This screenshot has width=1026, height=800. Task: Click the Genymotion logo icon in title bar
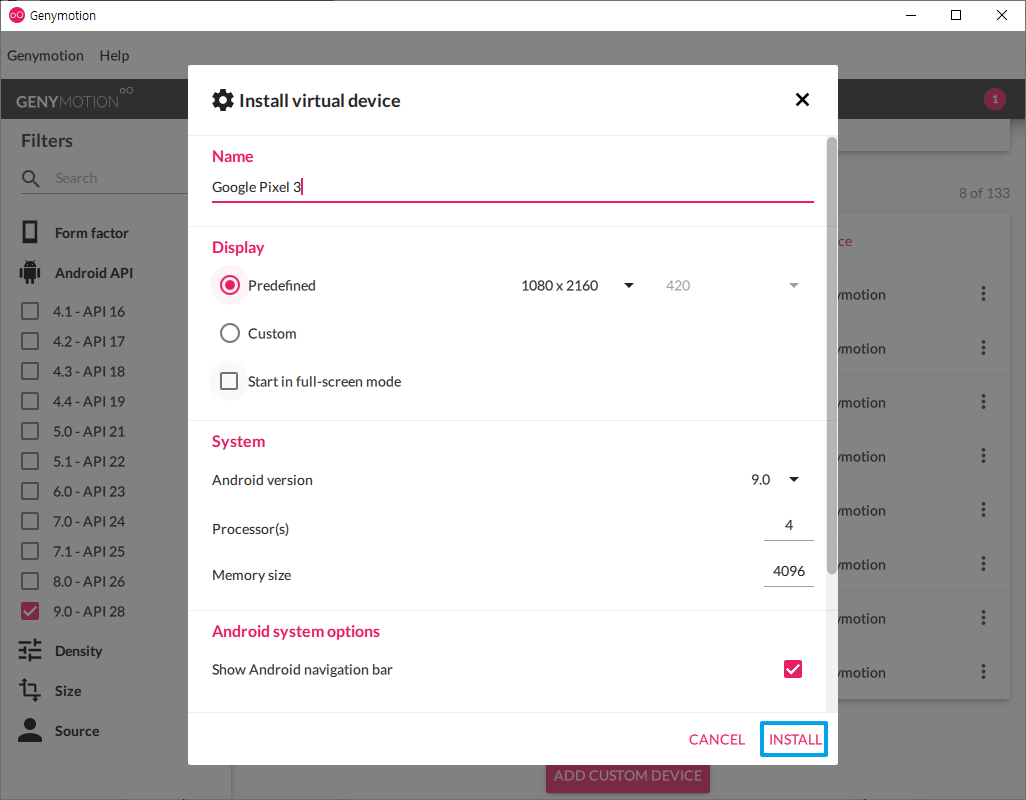(16, 15)
